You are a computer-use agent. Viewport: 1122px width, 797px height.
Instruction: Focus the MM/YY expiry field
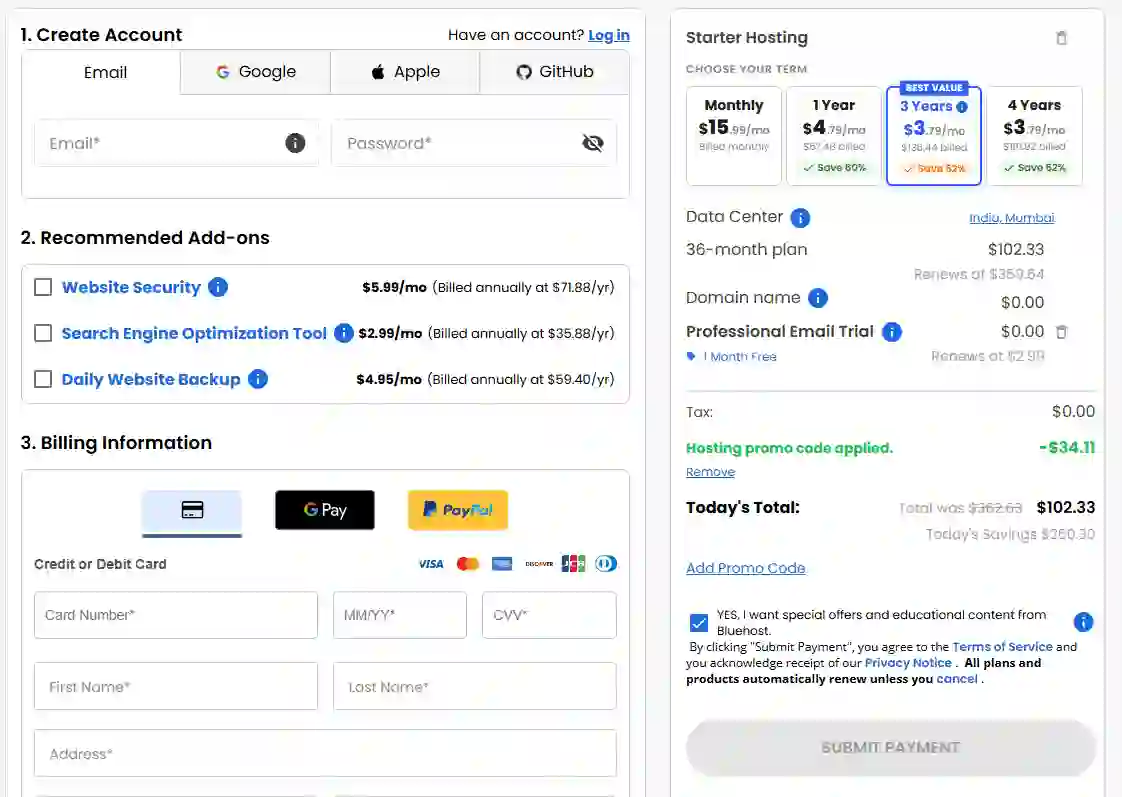400,615
